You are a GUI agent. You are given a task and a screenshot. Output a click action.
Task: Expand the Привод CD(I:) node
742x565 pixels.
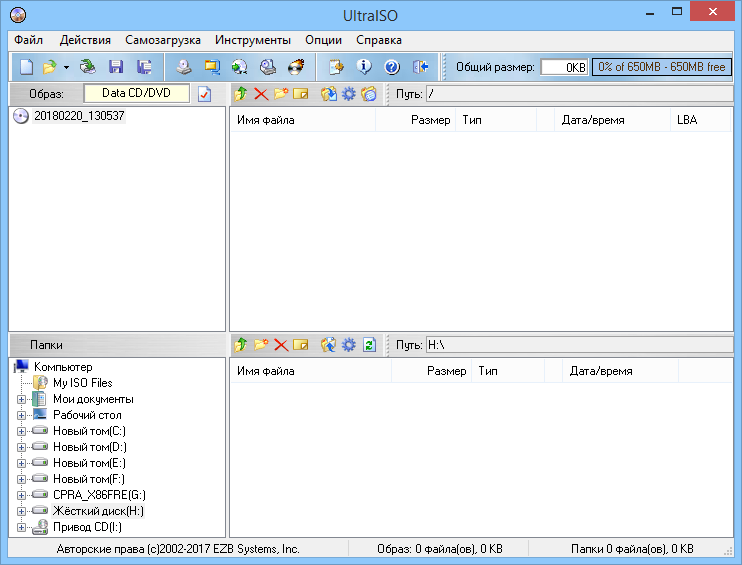21,527
